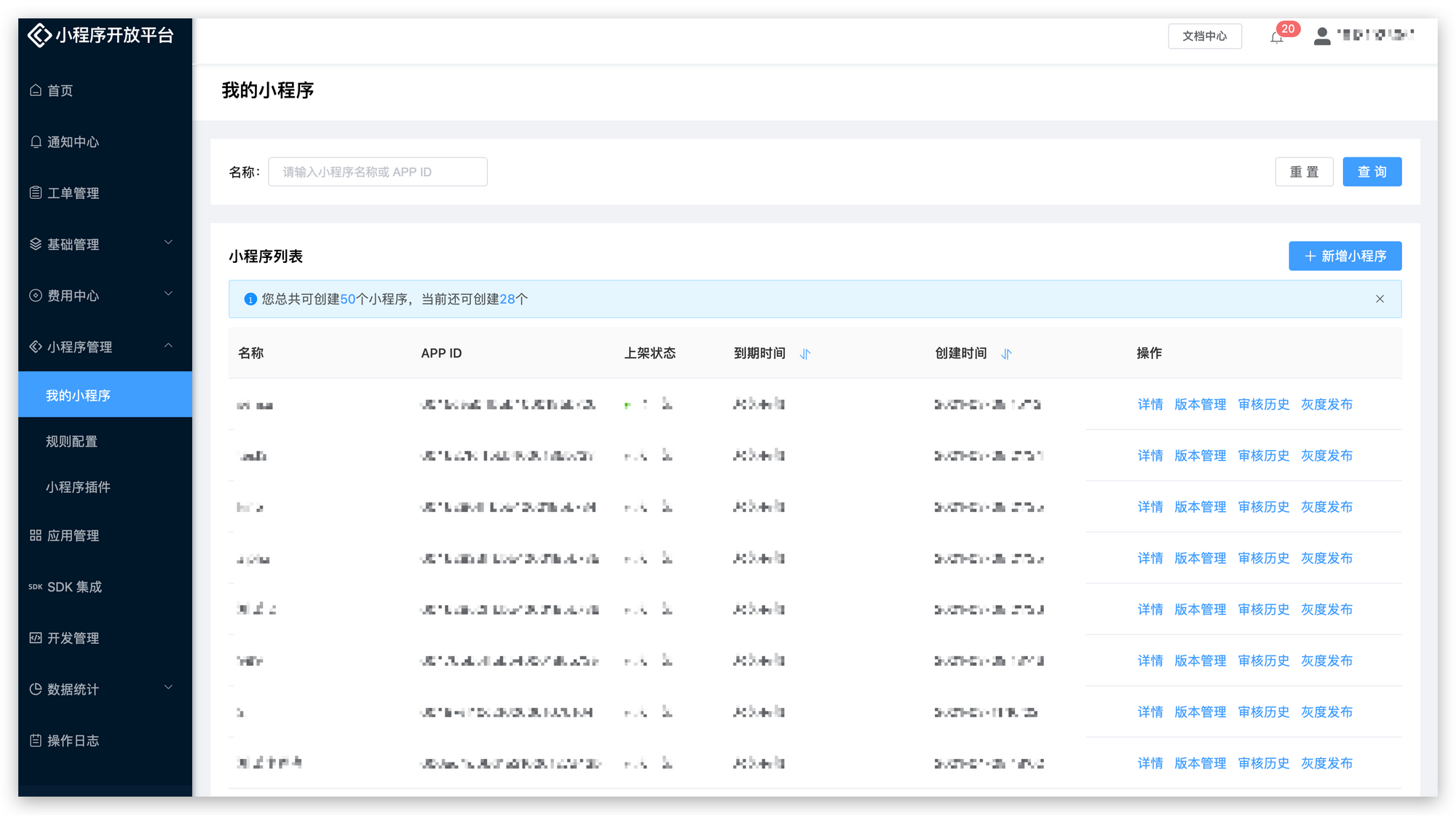
Task: Click the 操作 column header
Action: [x=1149, y=353]
